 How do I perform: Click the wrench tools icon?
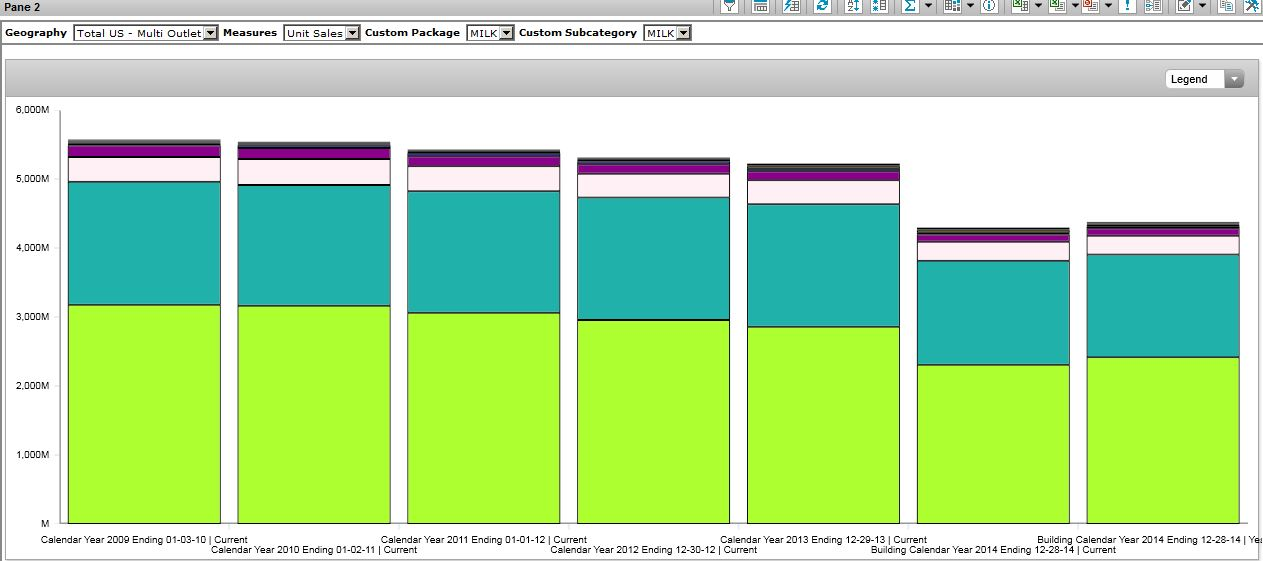pyautogui.click(x=1252, y=6)
